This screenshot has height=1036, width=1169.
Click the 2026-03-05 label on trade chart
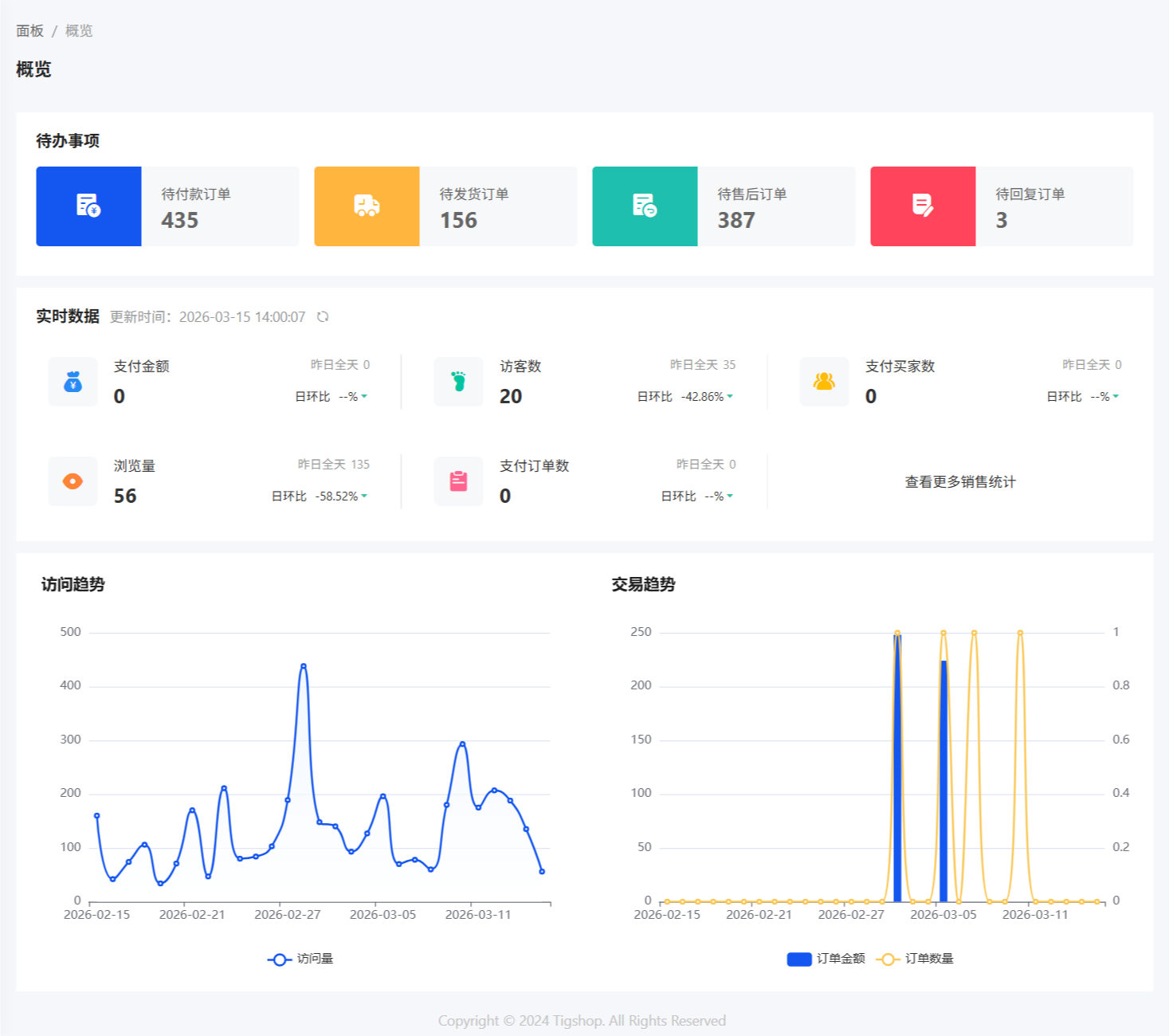click(x=943, y=915)
